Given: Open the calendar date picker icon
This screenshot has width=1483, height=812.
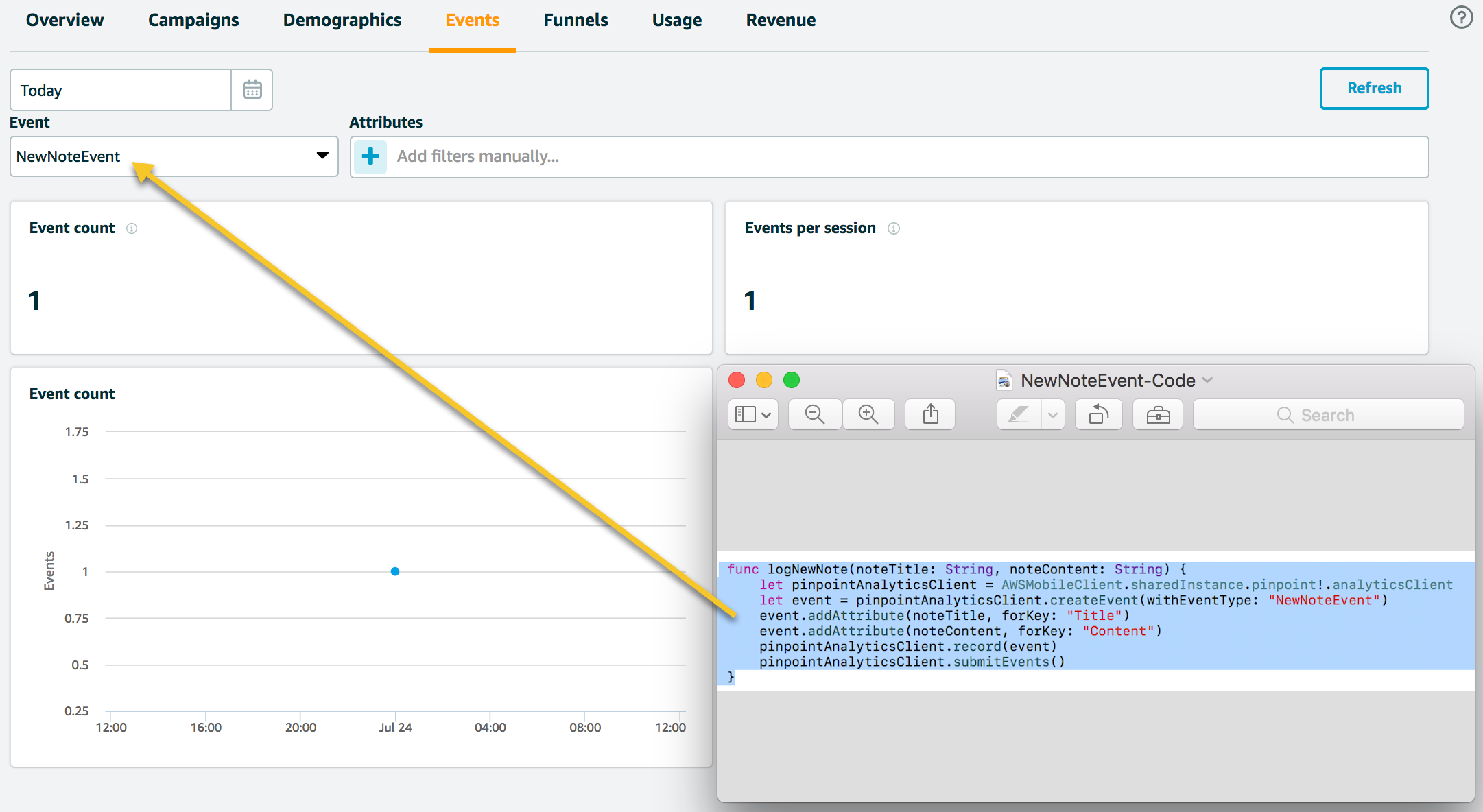Looking at the screenshot, I should click(x=252, y=90).
